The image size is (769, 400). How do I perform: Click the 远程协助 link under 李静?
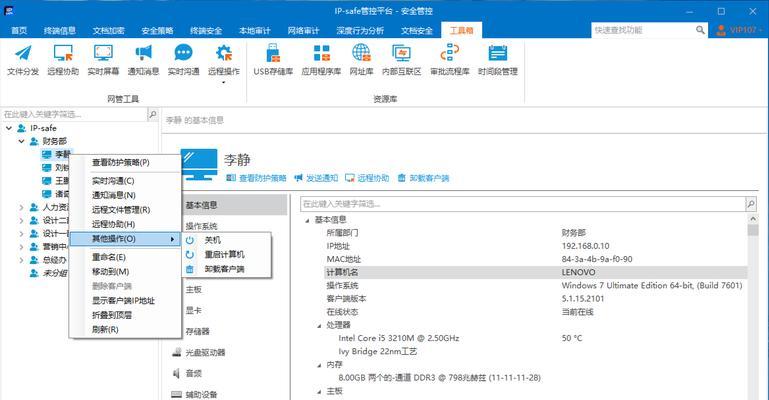click(367, 178)
